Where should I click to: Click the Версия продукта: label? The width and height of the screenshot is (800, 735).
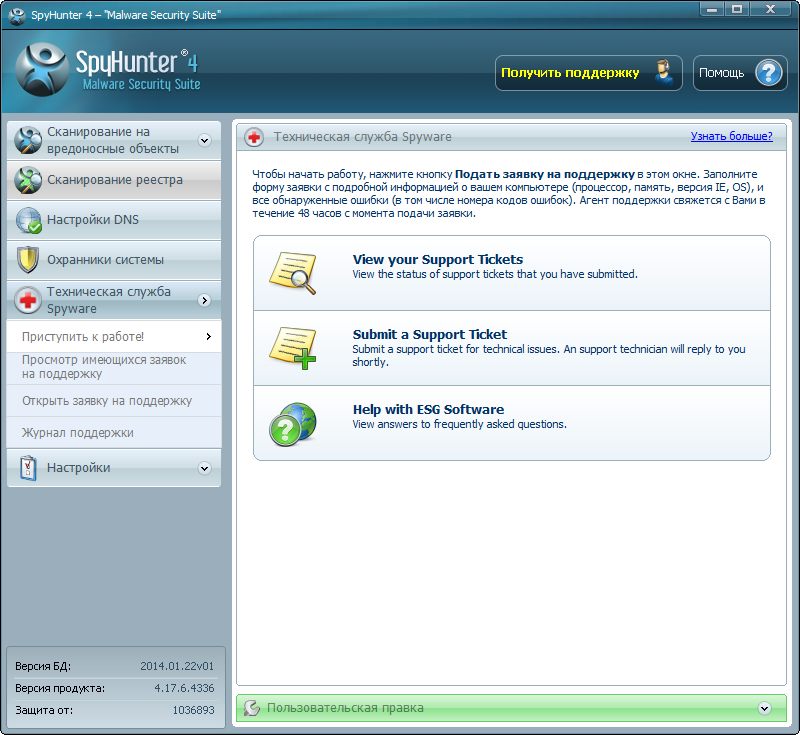[x=60, y=689]
